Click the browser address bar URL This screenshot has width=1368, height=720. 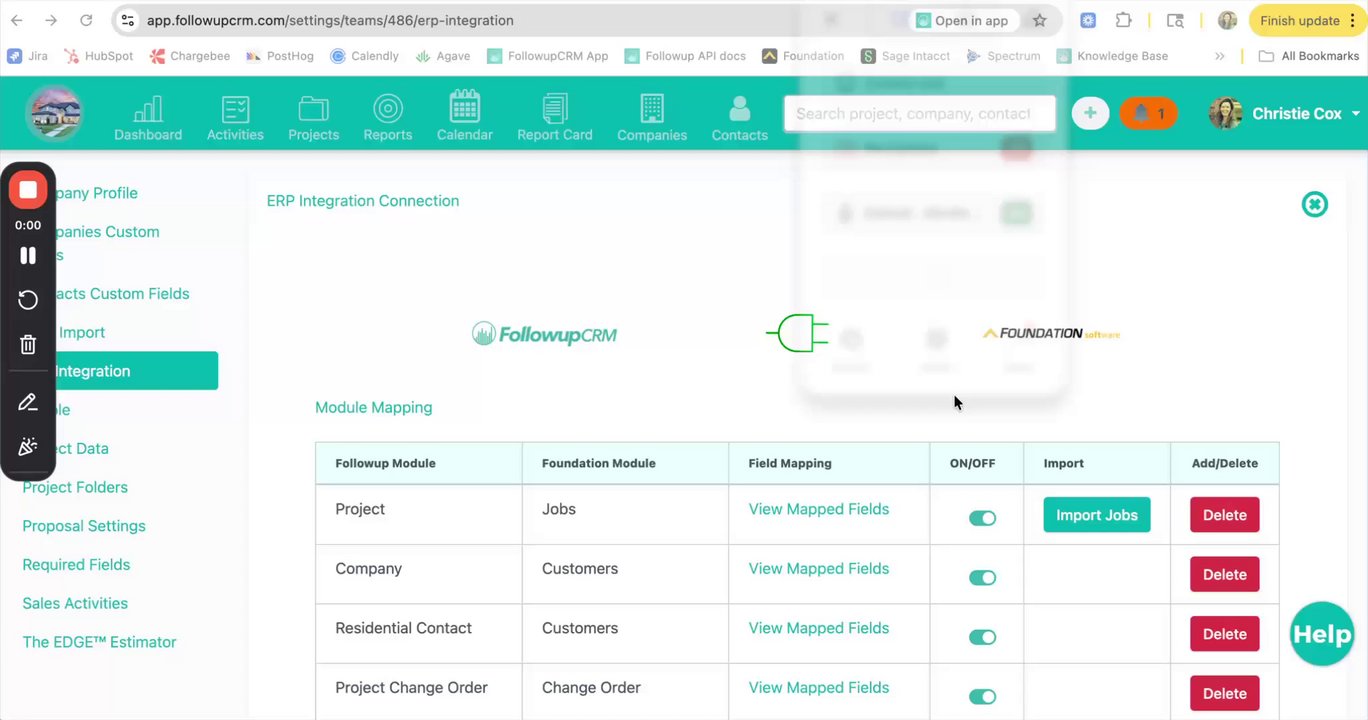coord(330,20)
